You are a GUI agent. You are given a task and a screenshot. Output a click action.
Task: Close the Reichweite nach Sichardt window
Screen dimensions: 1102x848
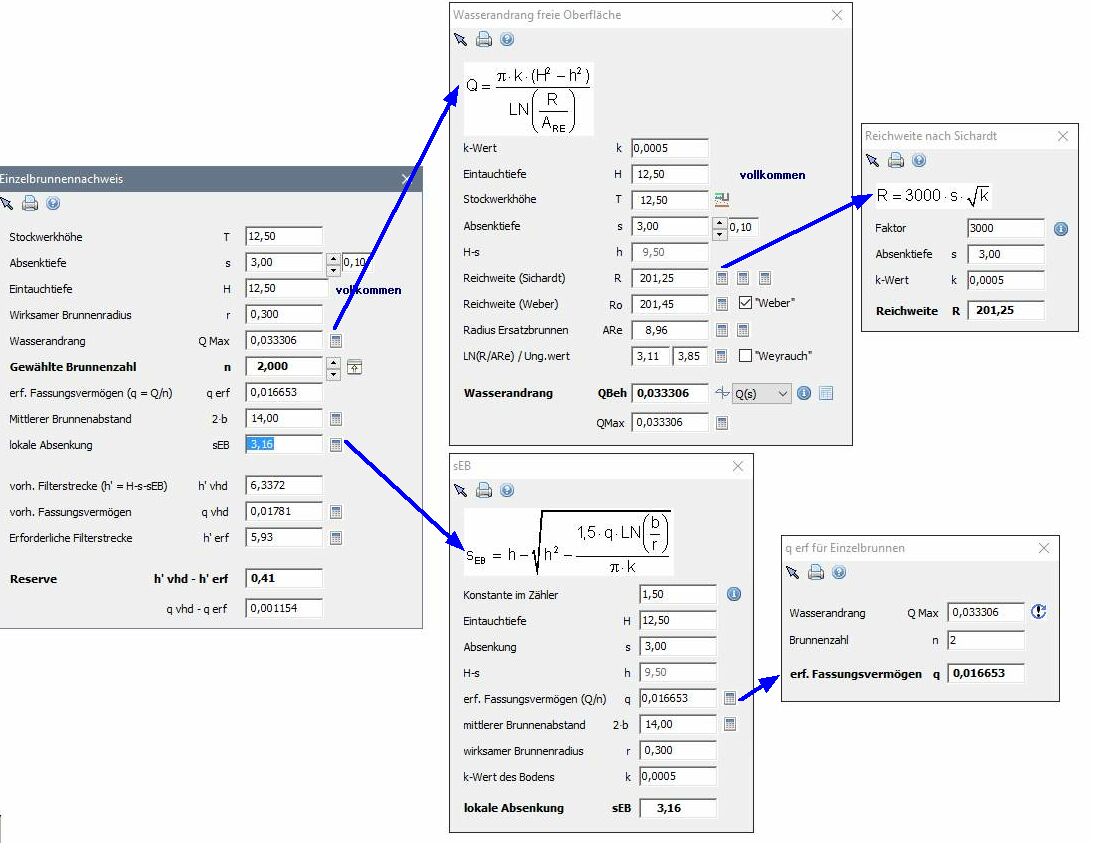click(x=1062, y=136)
